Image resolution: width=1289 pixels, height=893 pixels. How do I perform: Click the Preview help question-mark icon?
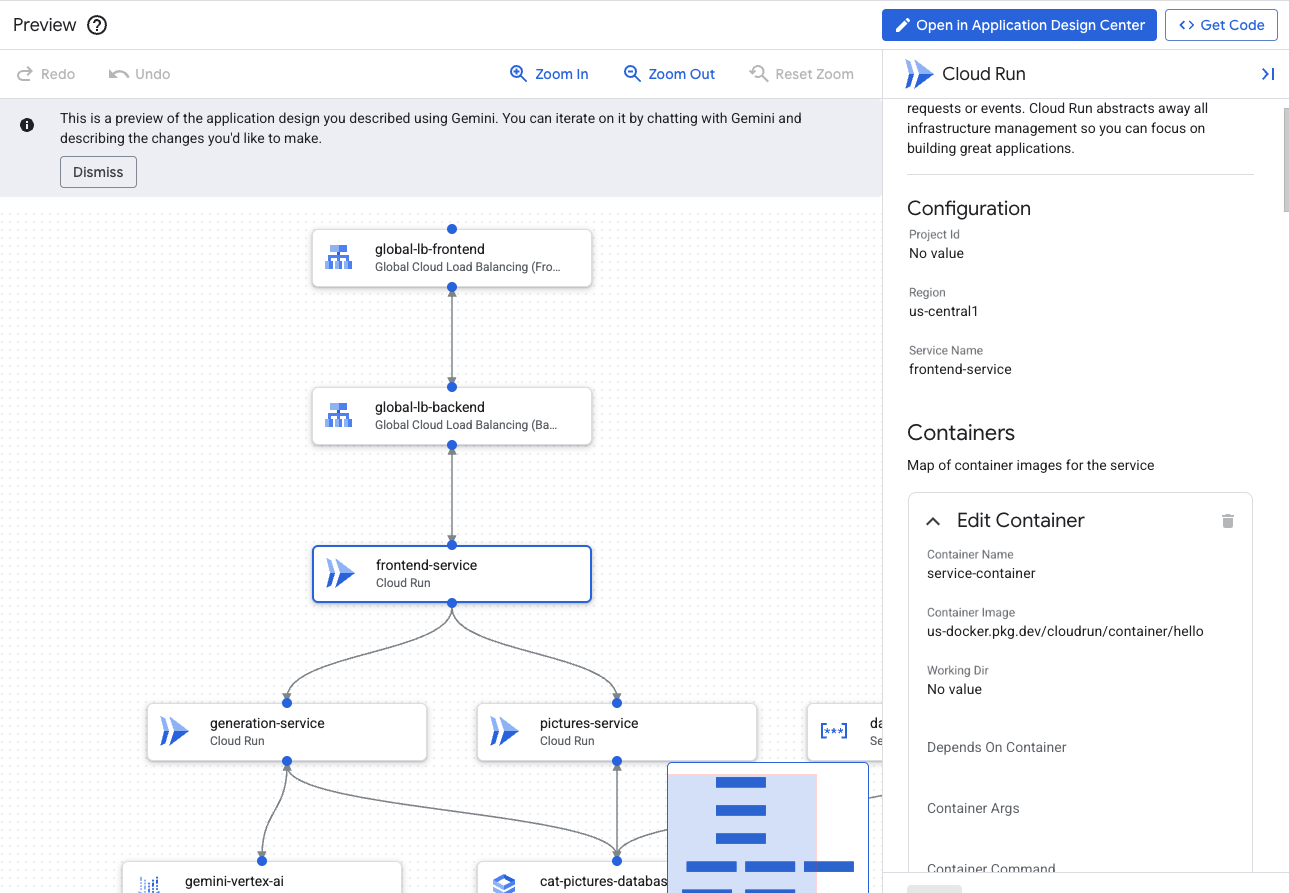(x=97, y=25)
